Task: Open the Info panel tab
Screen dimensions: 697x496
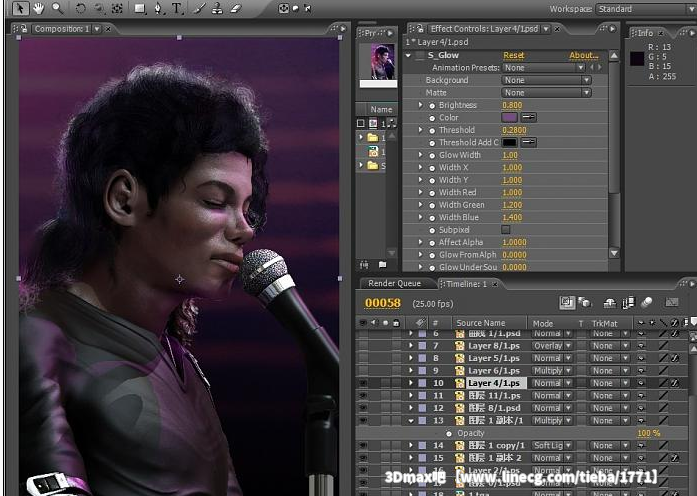Action: 647,33
